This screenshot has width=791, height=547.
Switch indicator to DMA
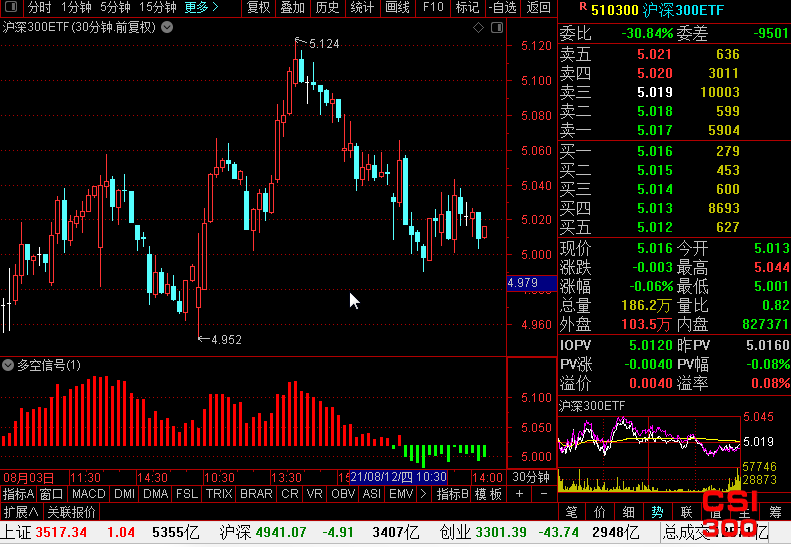[x=155, y=494]
